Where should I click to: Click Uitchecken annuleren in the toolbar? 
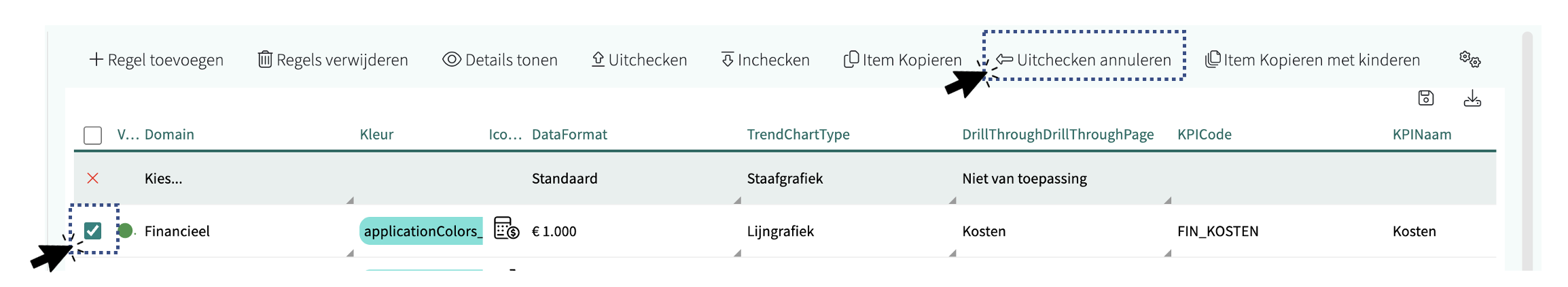click(x=1084, y=60)
